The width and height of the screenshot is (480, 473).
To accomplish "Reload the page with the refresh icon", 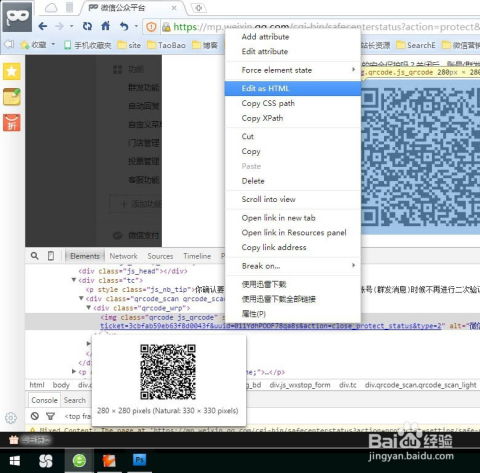I will pos(87,26).
